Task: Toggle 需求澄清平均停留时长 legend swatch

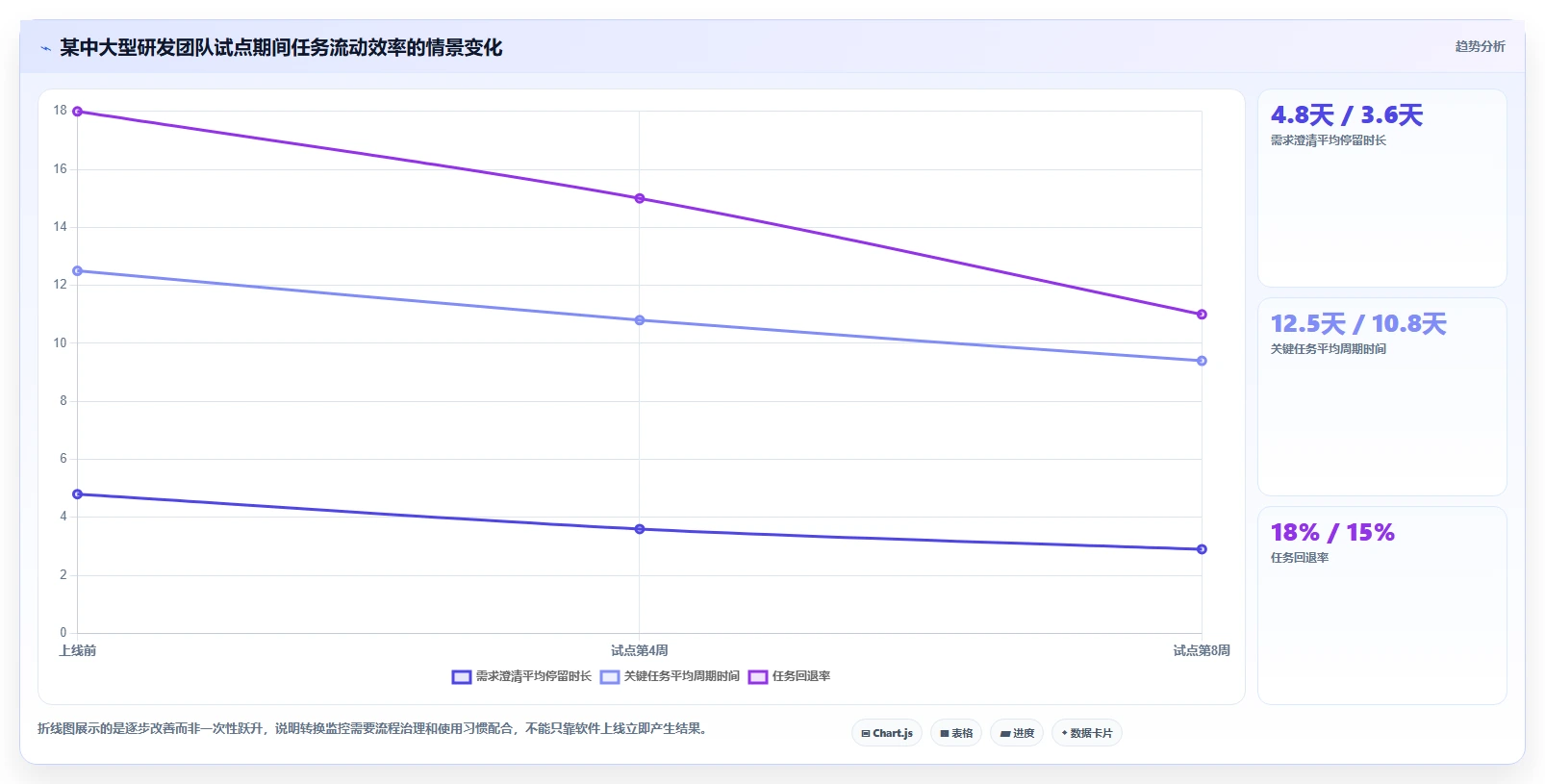Action: [x=462, y=677]
